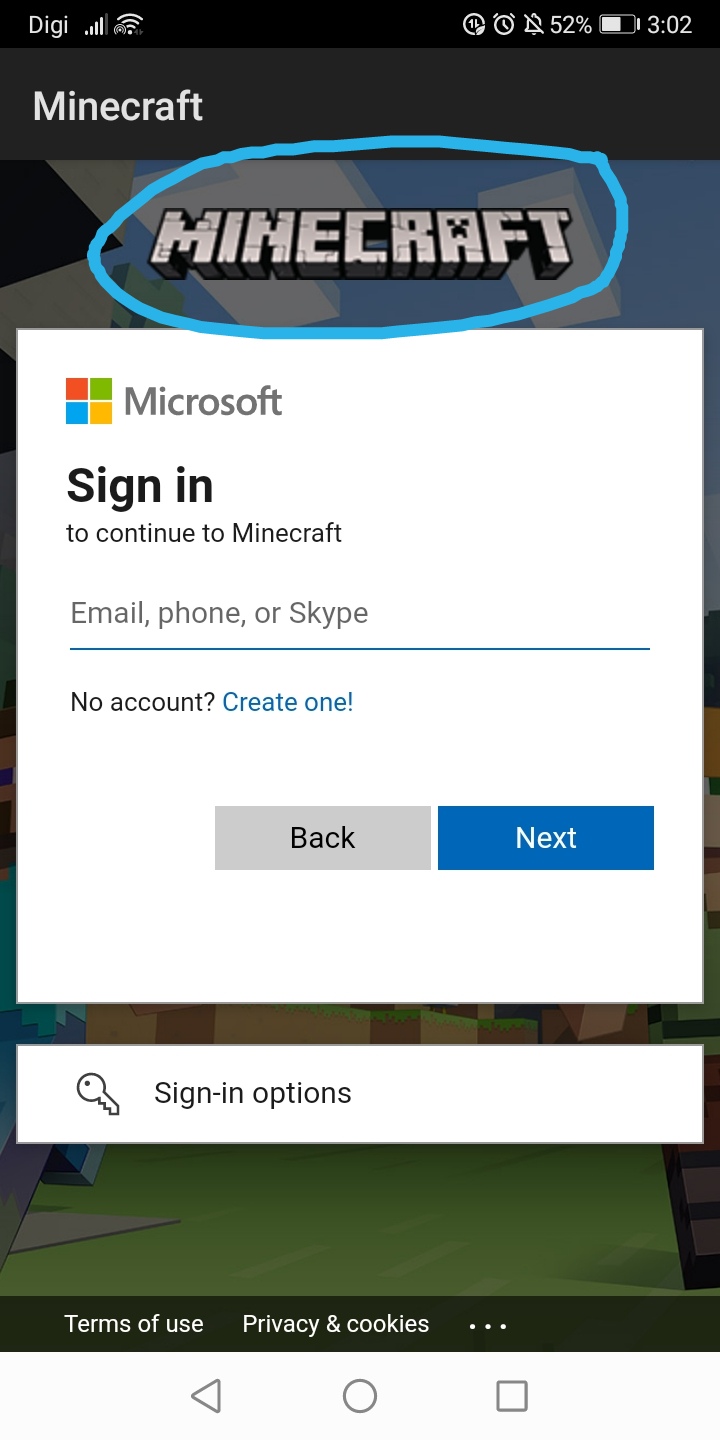This screenshot has width=720, height=1440.
Task: Focus the Email, phone, or Skype field
Action: point(360,614)
